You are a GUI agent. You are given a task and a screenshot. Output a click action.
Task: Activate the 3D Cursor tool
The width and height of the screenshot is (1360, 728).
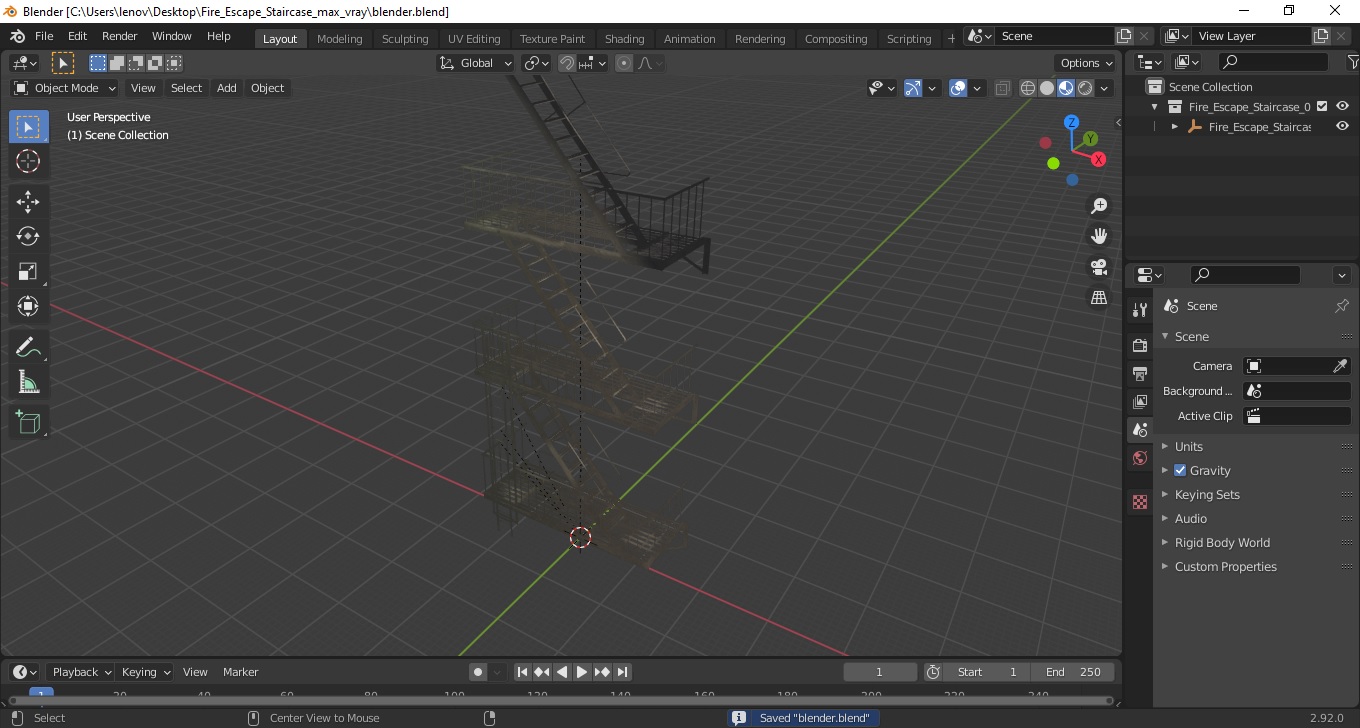[28, 162]
